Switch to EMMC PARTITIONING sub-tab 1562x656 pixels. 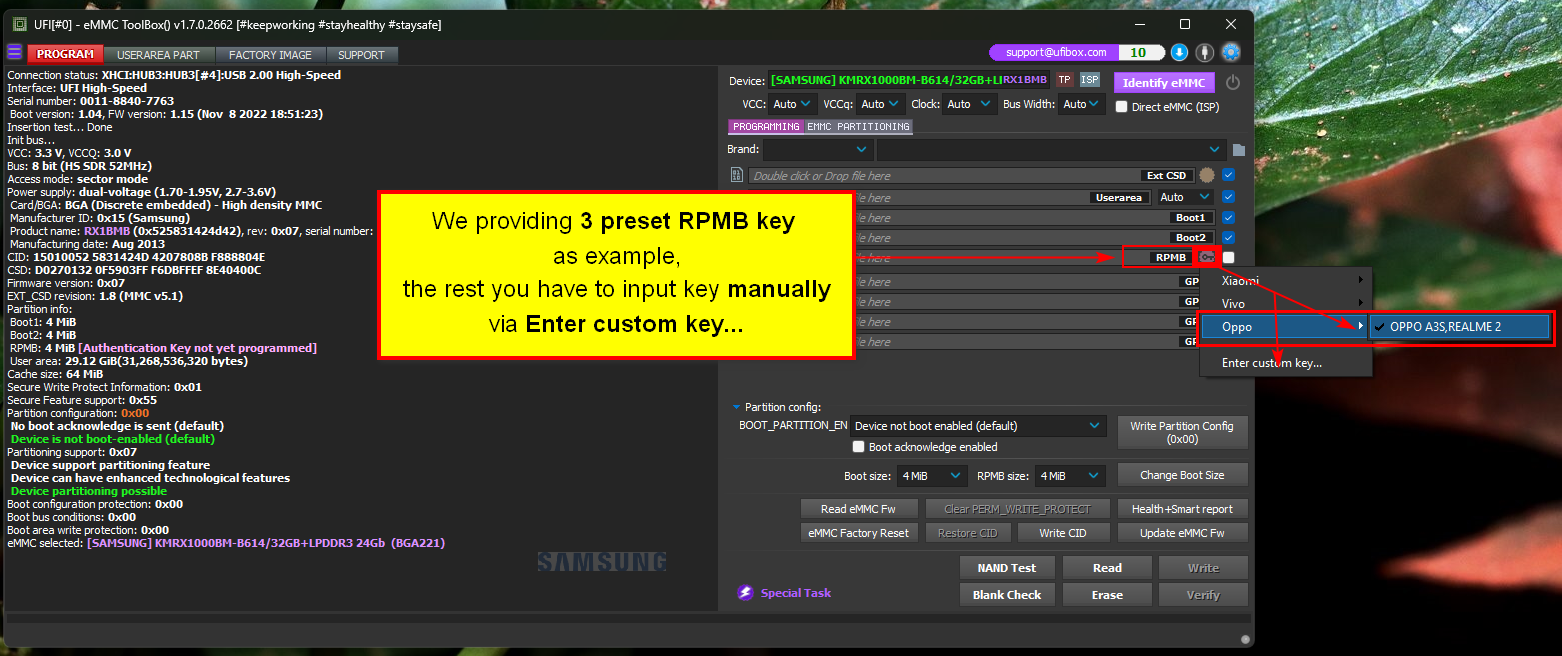(858, 127)
